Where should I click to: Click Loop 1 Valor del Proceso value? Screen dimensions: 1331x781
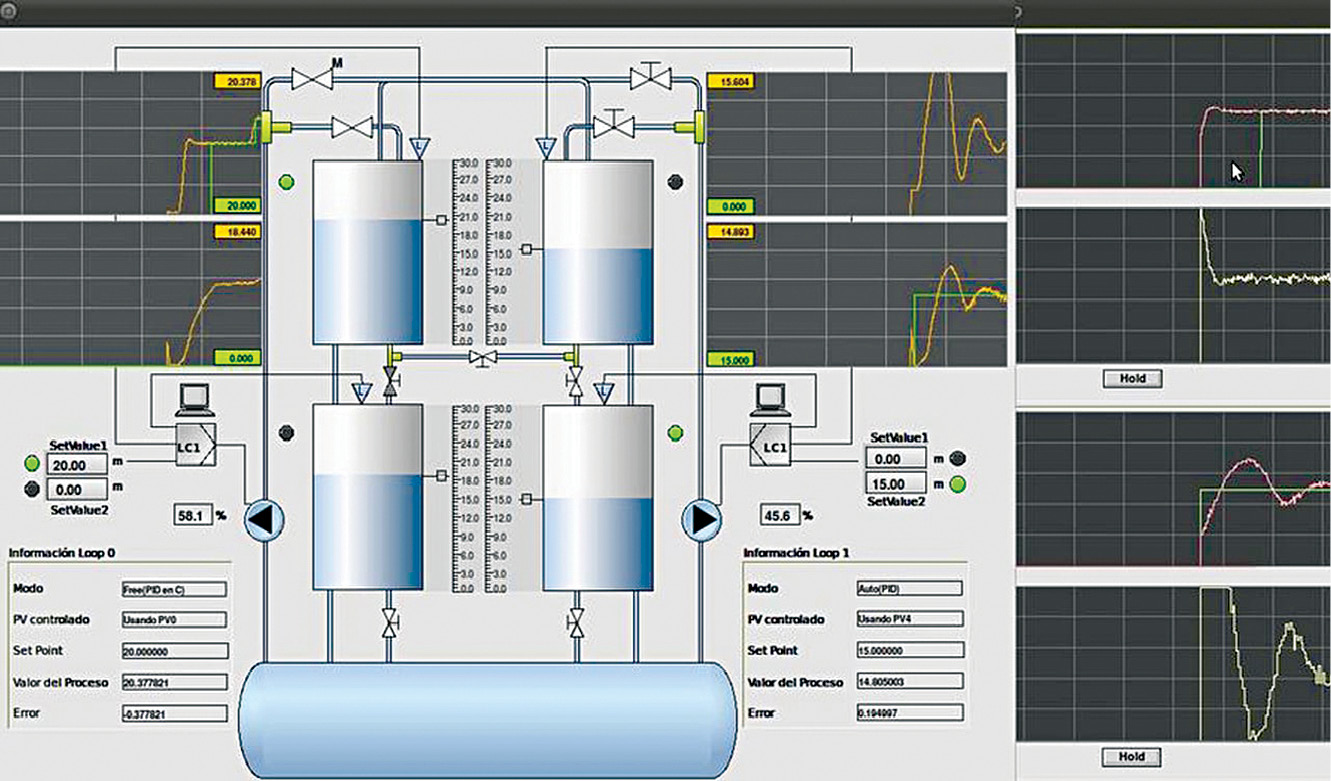[909, 682]
